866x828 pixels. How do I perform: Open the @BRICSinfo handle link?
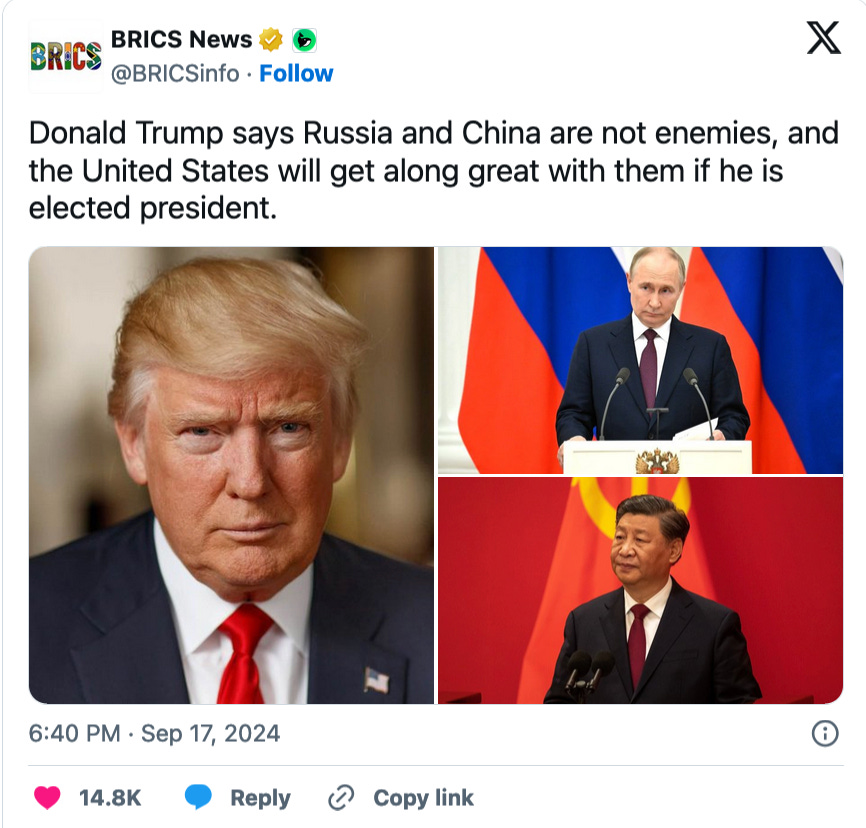175,73
